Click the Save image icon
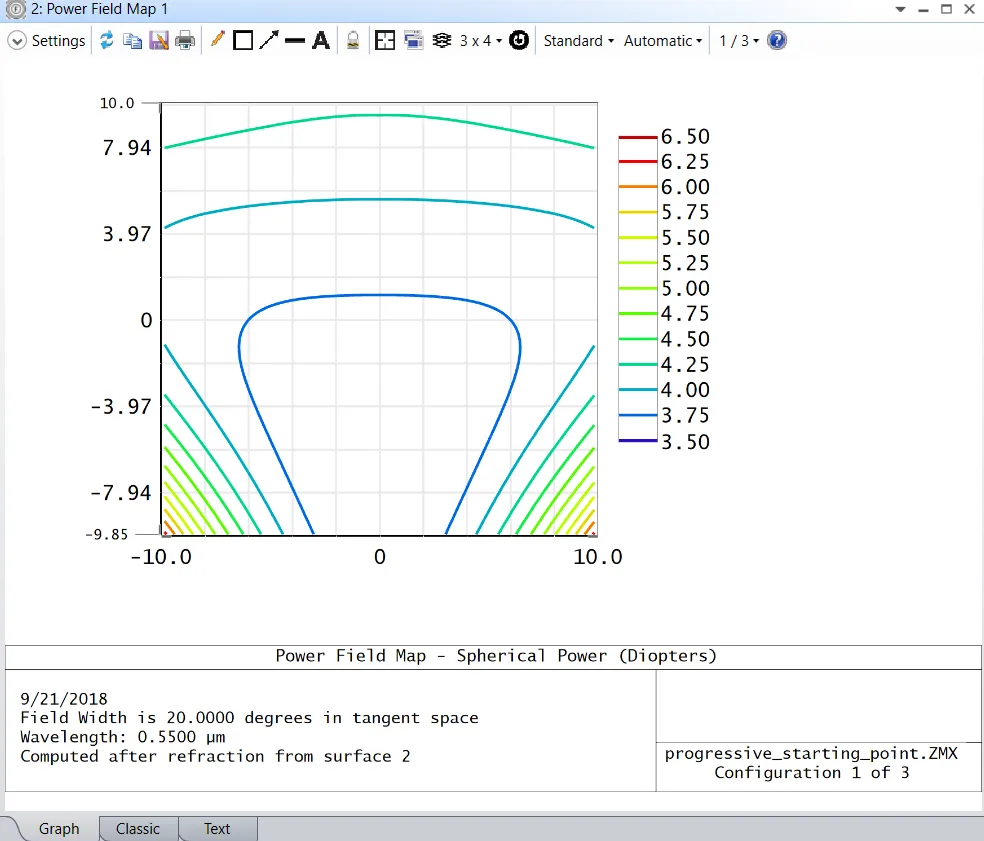The width and height of the screenshot is (984, 841). [x=158, y=41]
